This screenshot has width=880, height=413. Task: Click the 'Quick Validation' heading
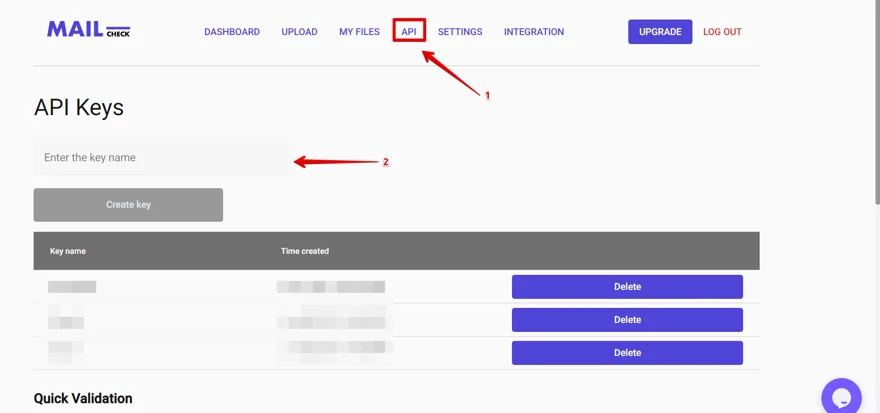click(83, 398)
